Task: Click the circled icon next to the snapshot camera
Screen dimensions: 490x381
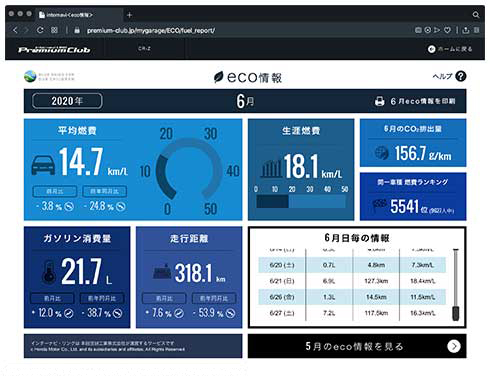Action: [428, 30]
